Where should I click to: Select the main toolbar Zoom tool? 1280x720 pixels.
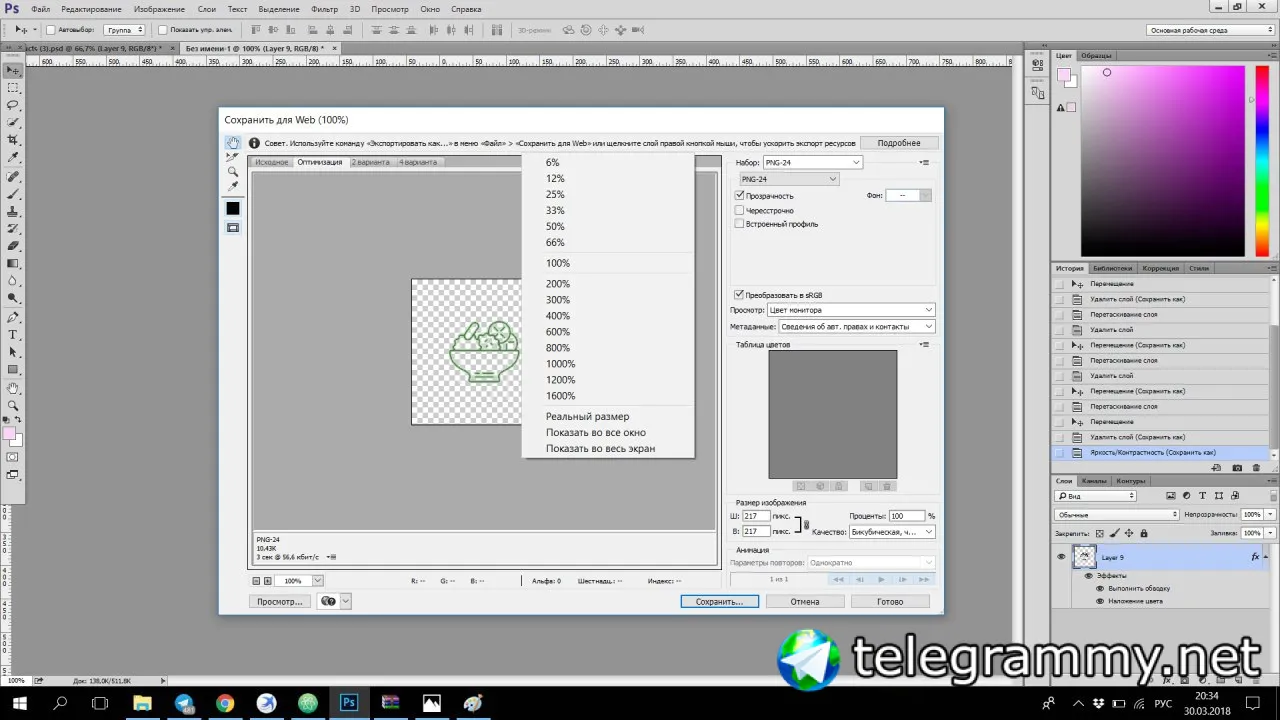point(13,406)
